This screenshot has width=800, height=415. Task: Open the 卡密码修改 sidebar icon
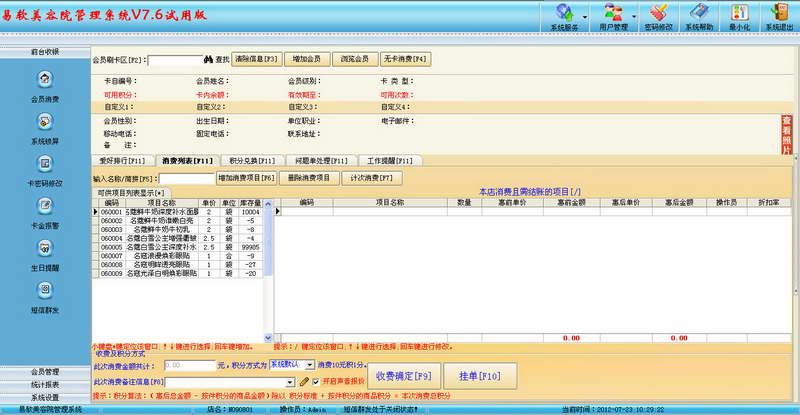45,163
